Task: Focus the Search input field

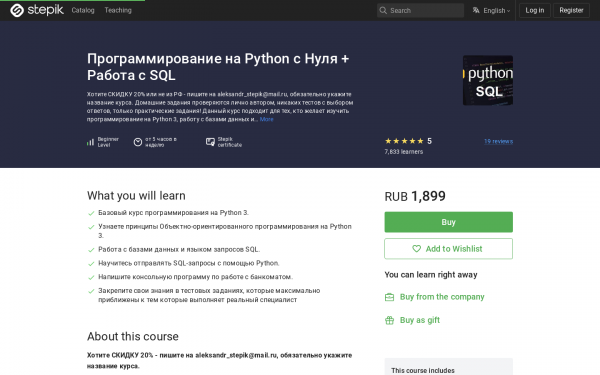Action: pyautogui.click(x=420, y=10)
